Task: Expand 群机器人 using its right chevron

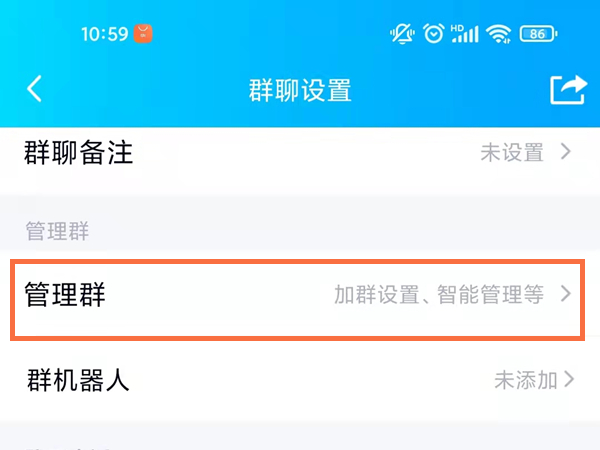Action: coord(569,380)
